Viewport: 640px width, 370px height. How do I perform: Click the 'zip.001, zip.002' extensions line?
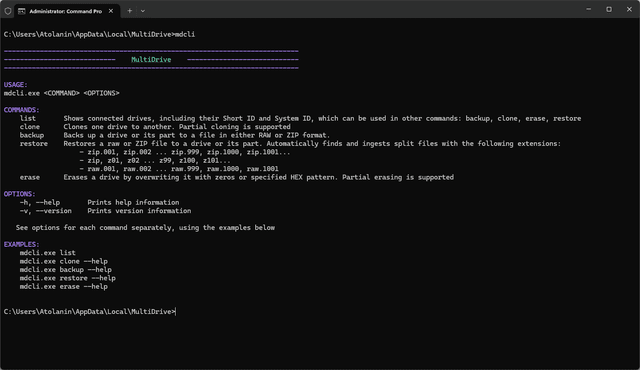(x=185, y=152)
